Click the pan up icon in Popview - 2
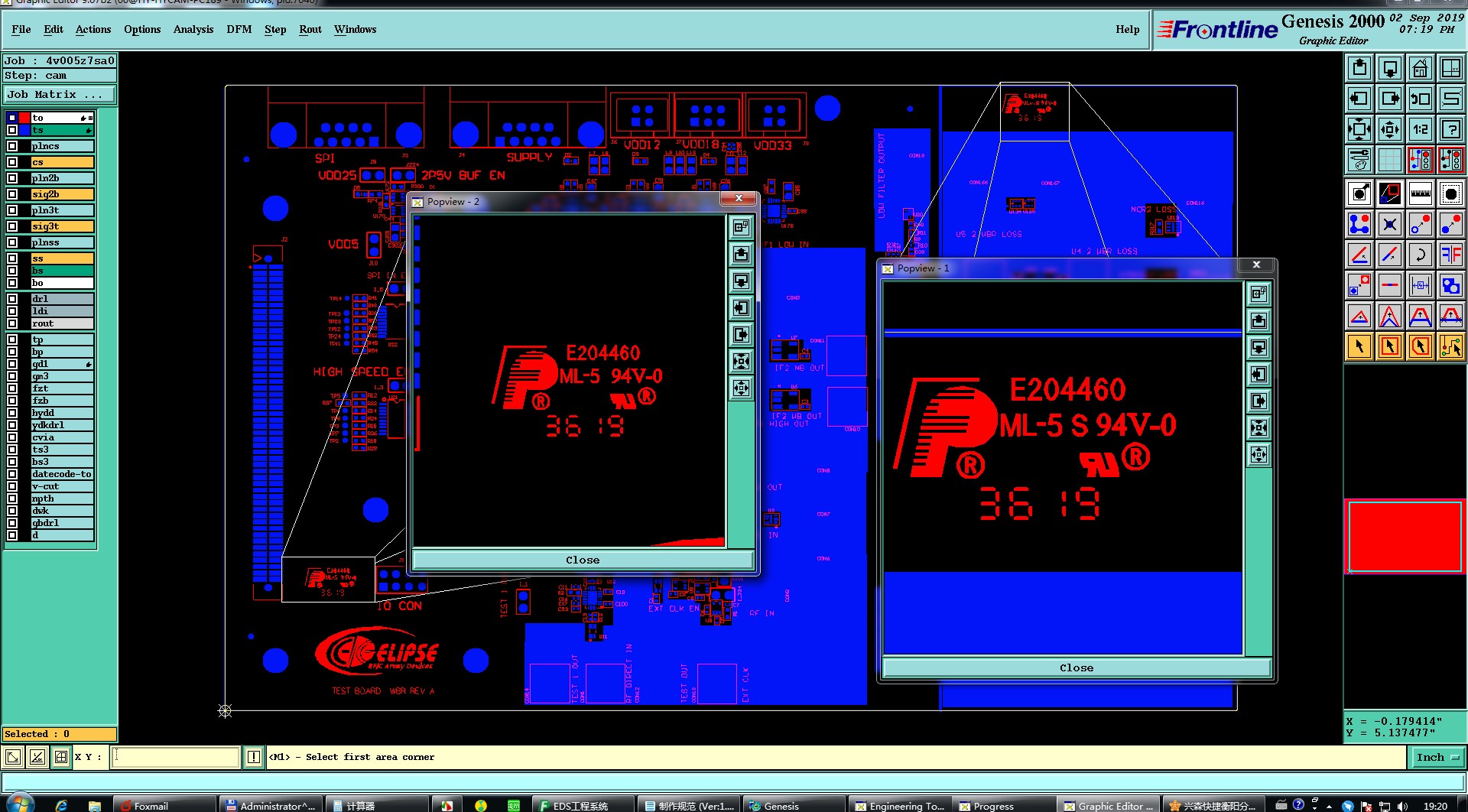Screen dimensions: 1468x812 coord(741,254)
